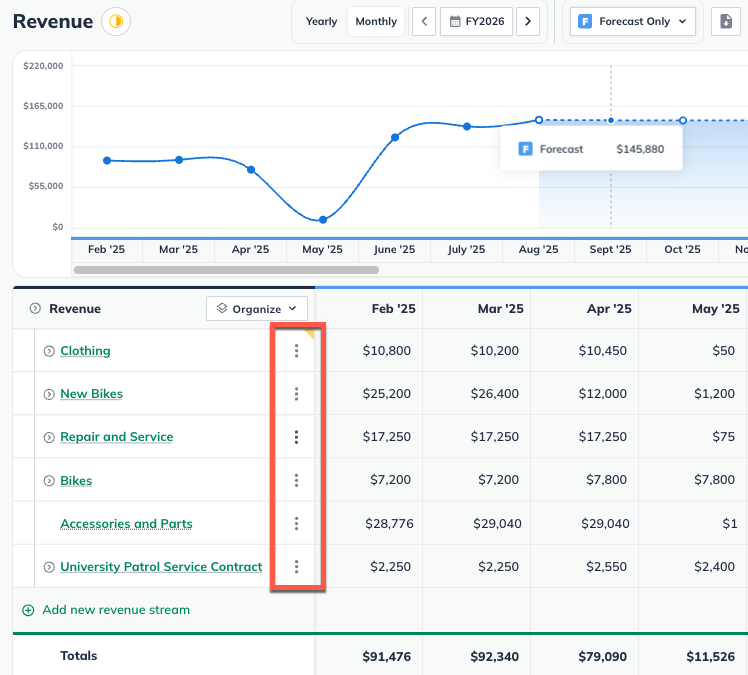Viewport: 748px width, 675px height.
Task: Collapse the Revenue section arrow
Action: pyautogui.click(x=35, y=309)
